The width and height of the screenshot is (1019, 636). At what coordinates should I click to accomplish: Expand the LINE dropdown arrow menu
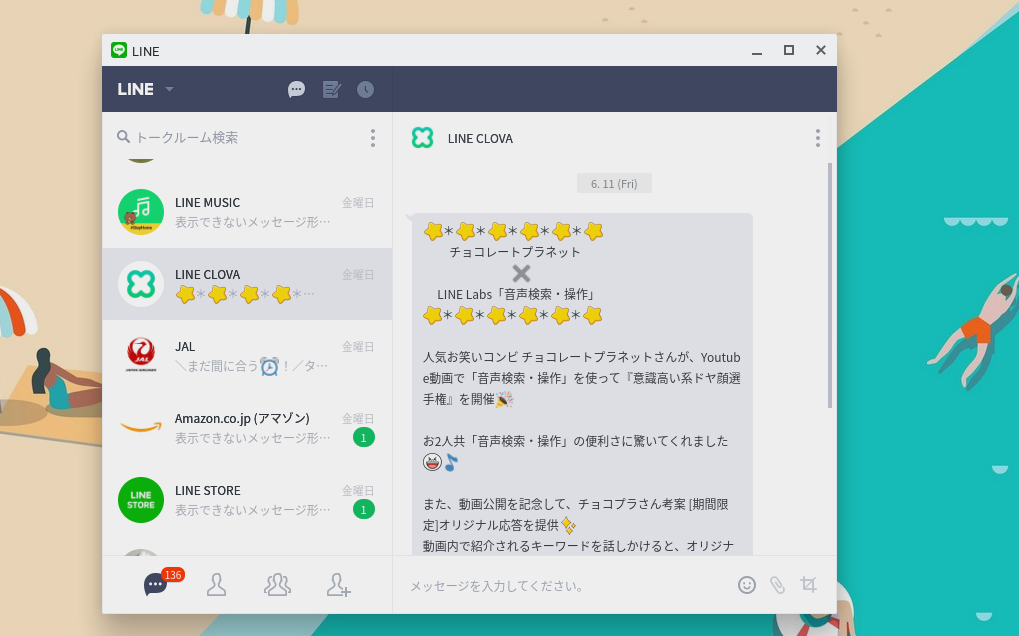pyautogui.click(x=169, y=89)
